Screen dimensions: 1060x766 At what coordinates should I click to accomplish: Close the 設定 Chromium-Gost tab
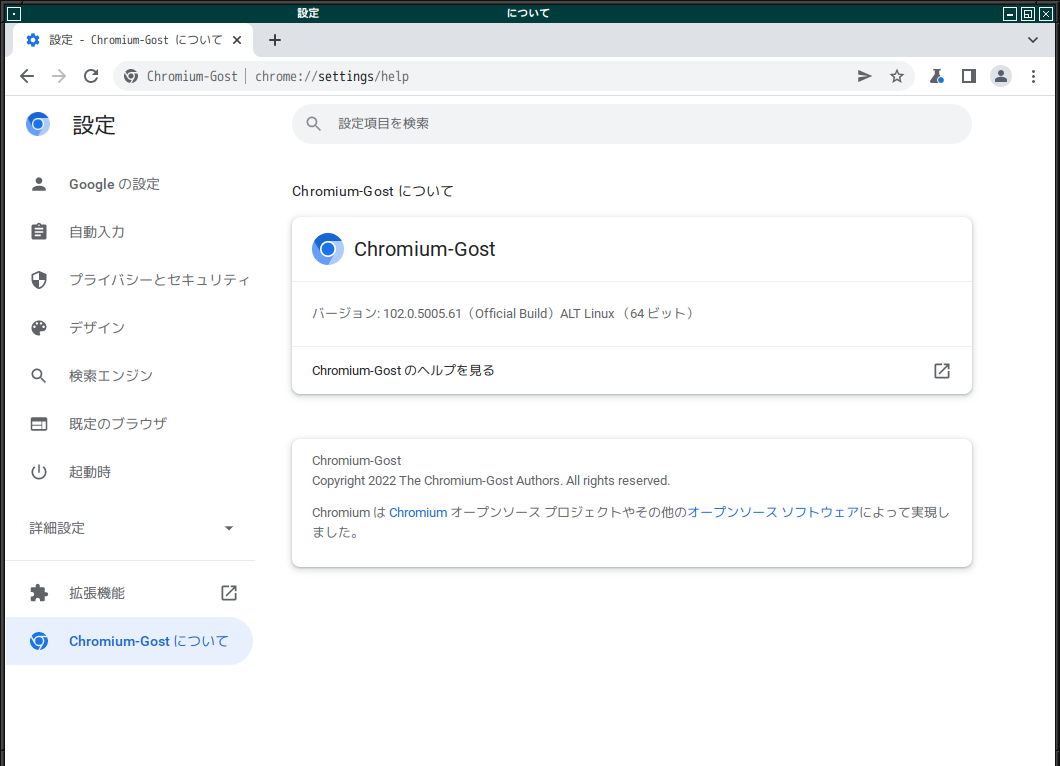[237, 40]
